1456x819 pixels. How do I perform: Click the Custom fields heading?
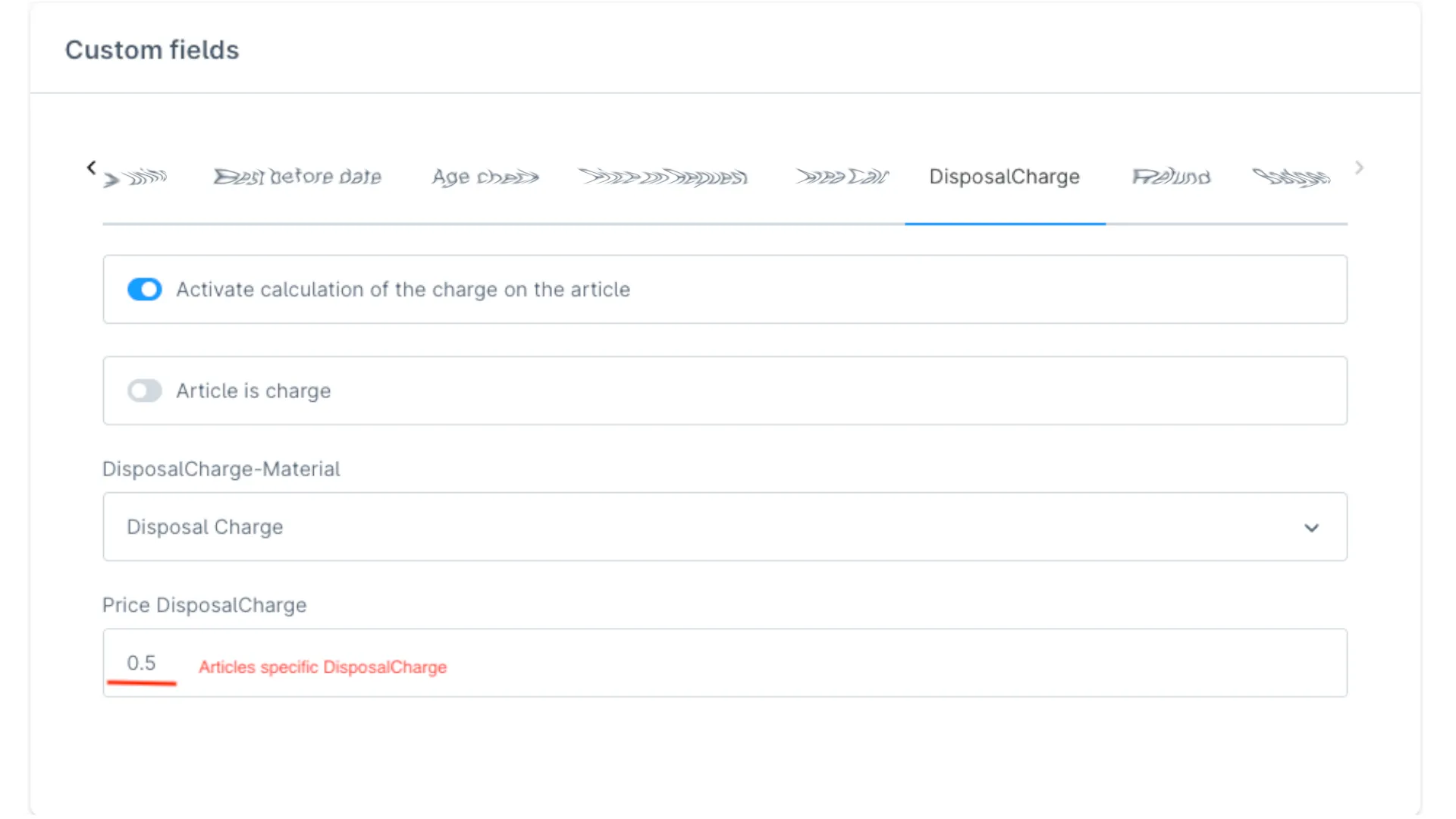[x=152, y=50]
